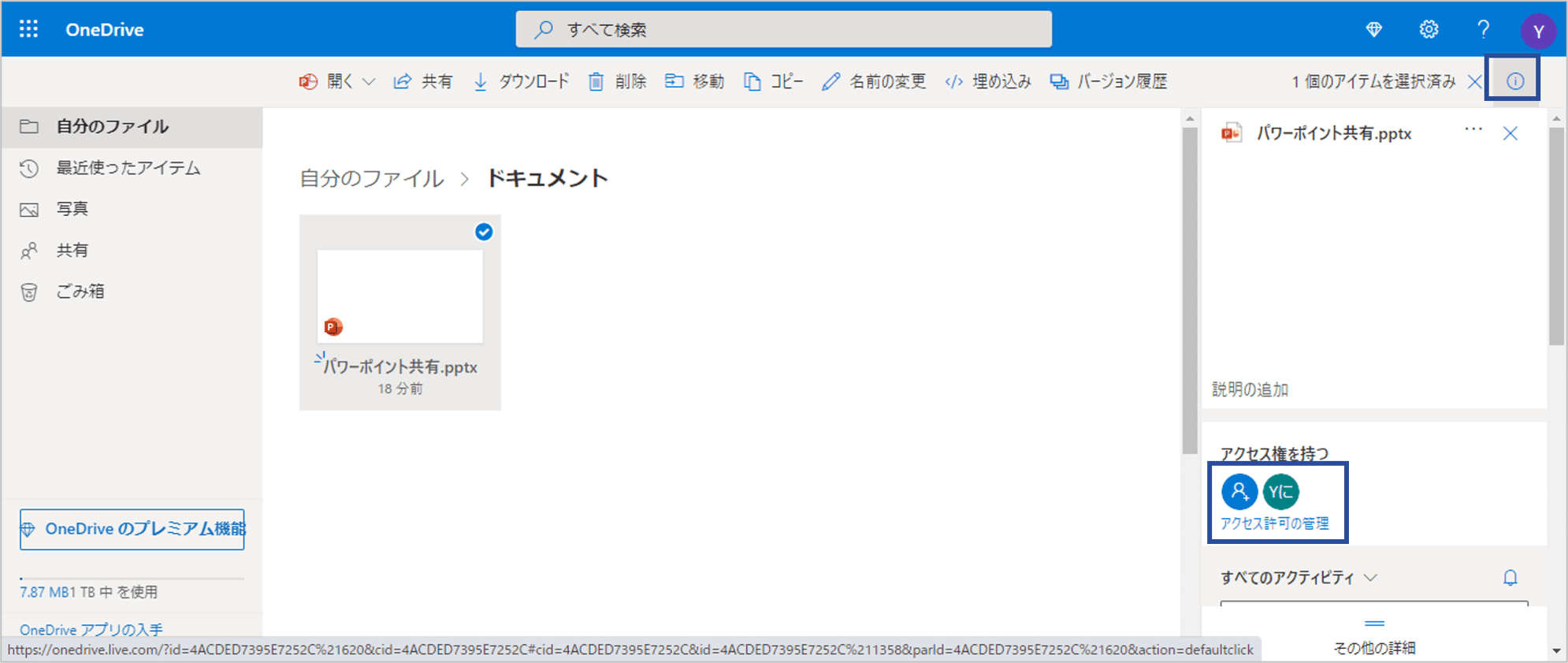Click the 移動 toolbar command
The height and width of the screenshot is (663, 1568).
[694, 81]
